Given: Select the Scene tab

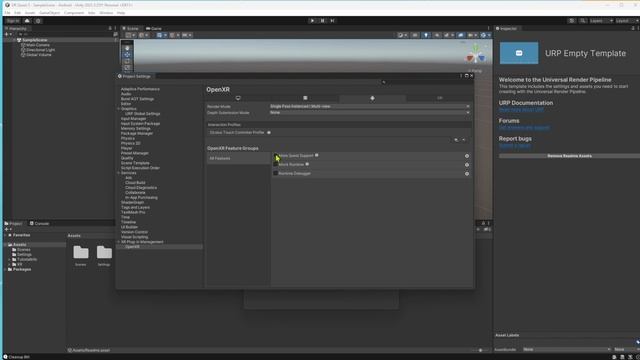Looking at the screenshot, I should (131, 29).
